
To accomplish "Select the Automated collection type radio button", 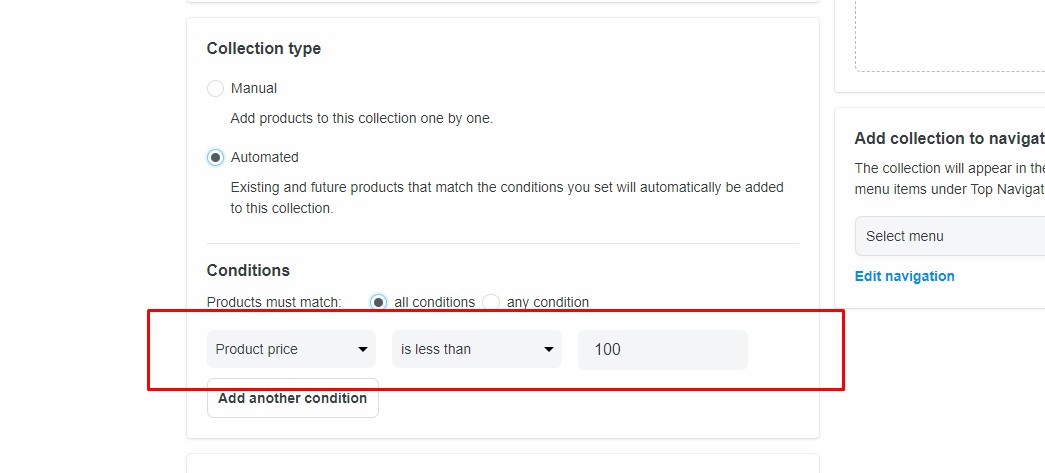I will point(215,158).
